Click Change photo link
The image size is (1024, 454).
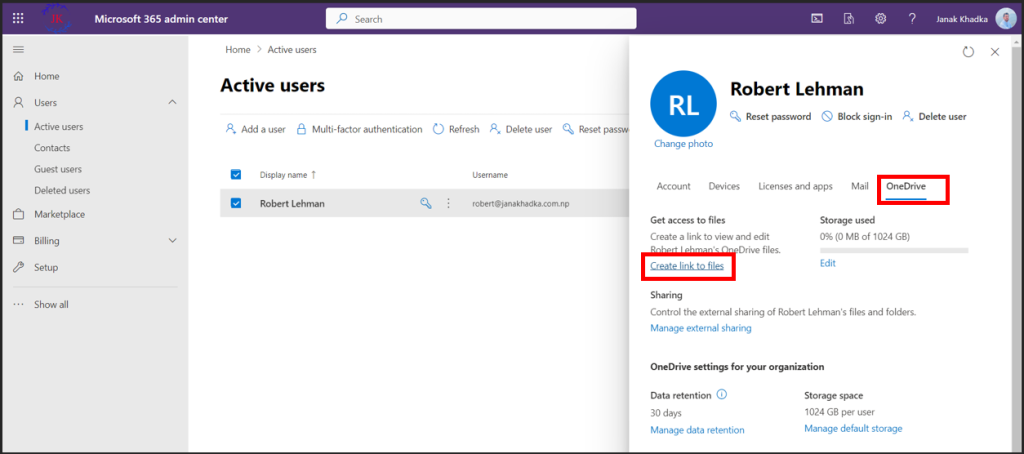click(683, 144)
